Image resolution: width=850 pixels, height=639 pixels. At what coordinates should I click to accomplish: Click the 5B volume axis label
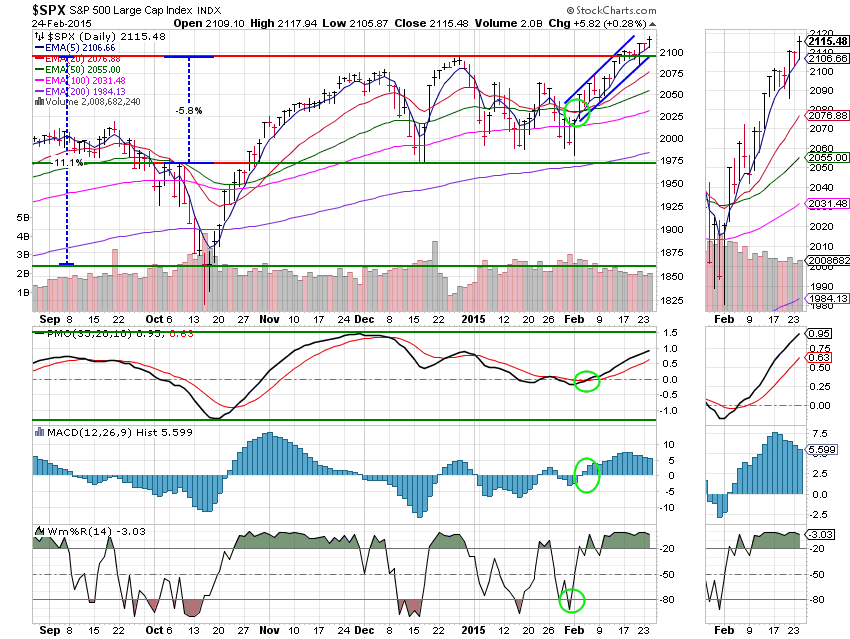coord(23,217)
